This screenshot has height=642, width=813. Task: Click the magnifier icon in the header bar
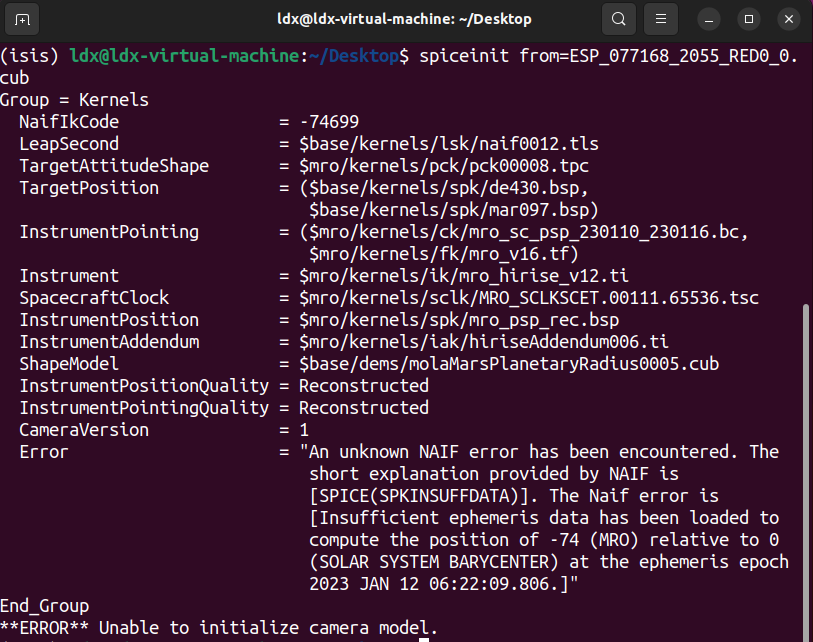pos(618,18)
